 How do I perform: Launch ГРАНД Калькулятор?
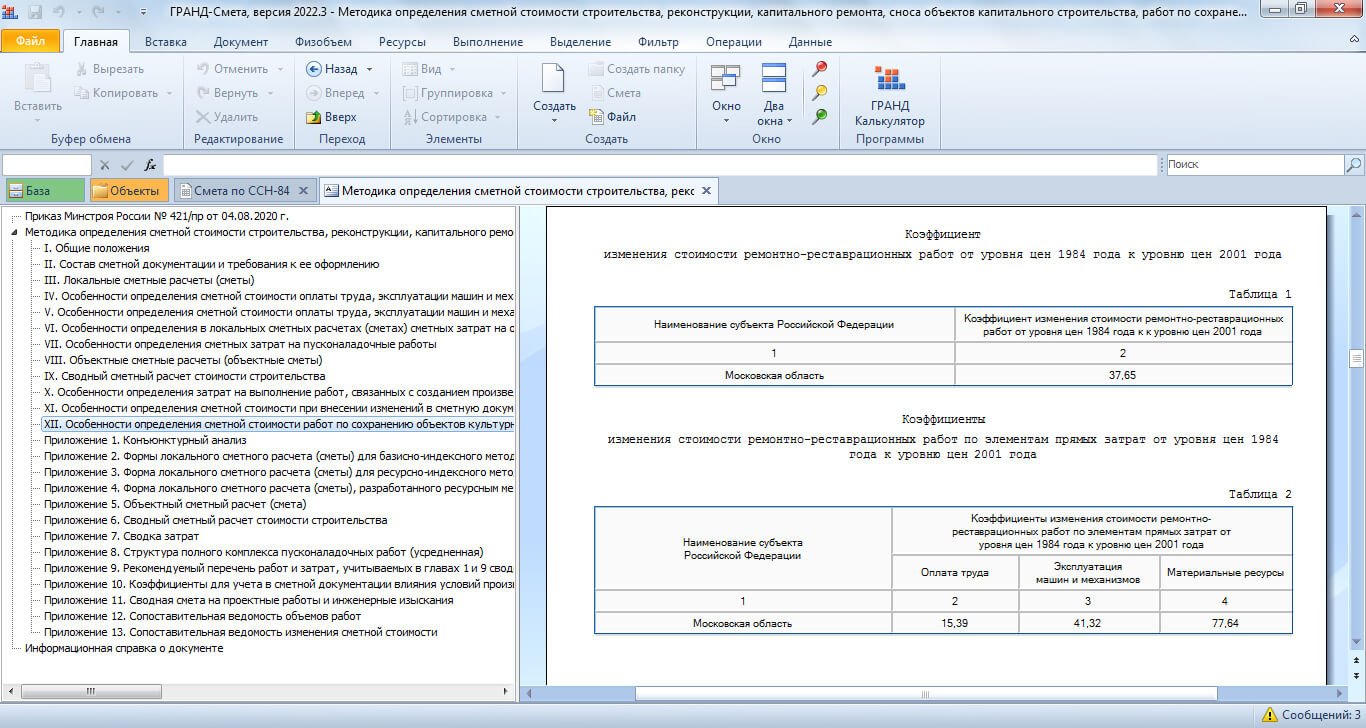pyautogui.click(x=889, y=95)
